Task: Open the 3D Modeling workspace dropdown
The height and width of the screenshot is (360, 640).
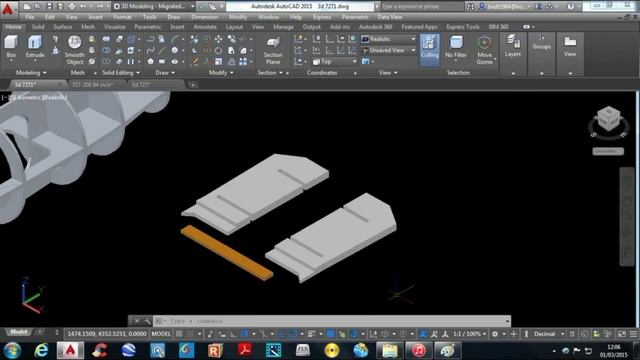Action: coord(154,7)
